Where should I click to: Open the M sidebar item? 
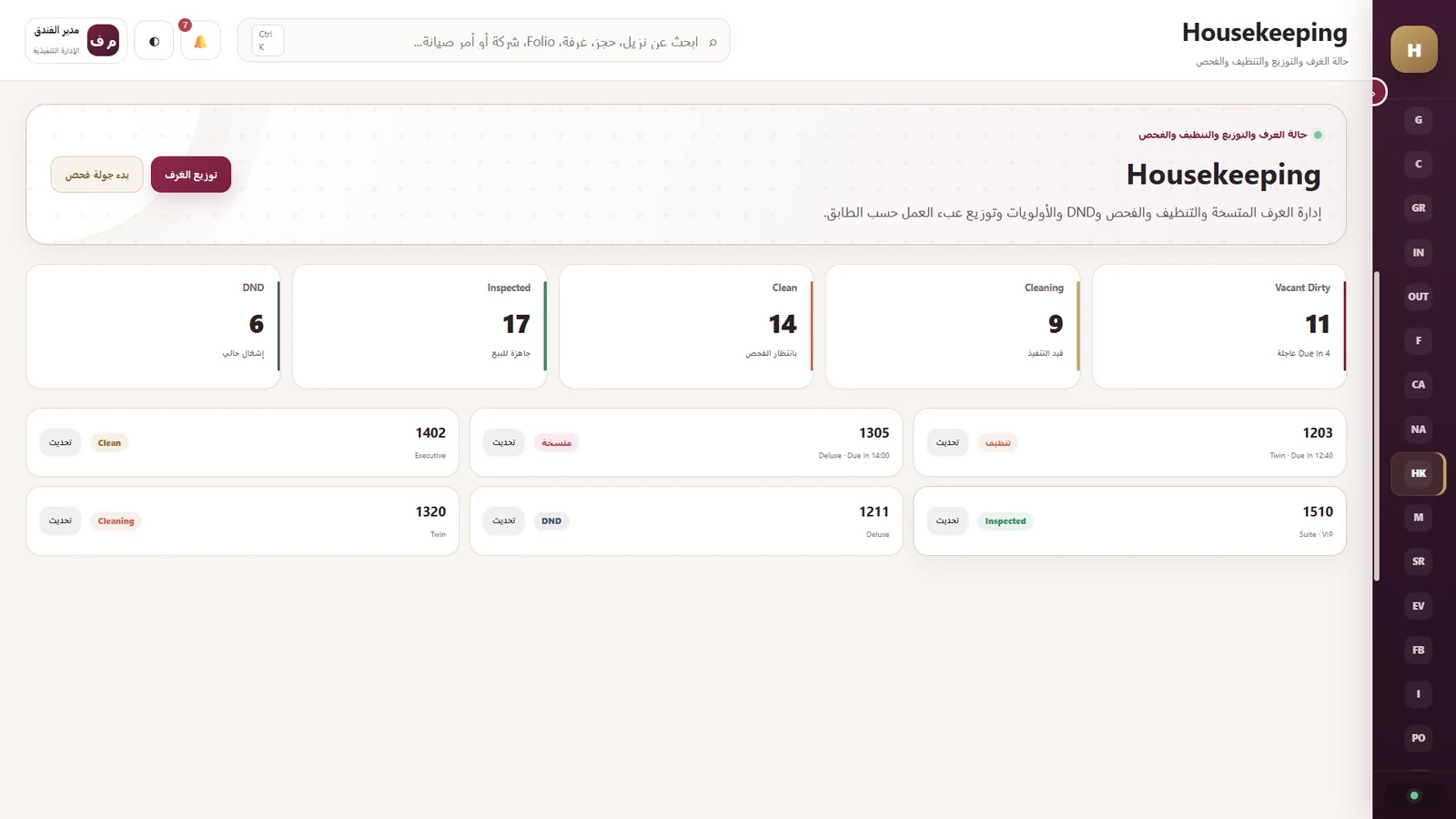point(1418,517)
